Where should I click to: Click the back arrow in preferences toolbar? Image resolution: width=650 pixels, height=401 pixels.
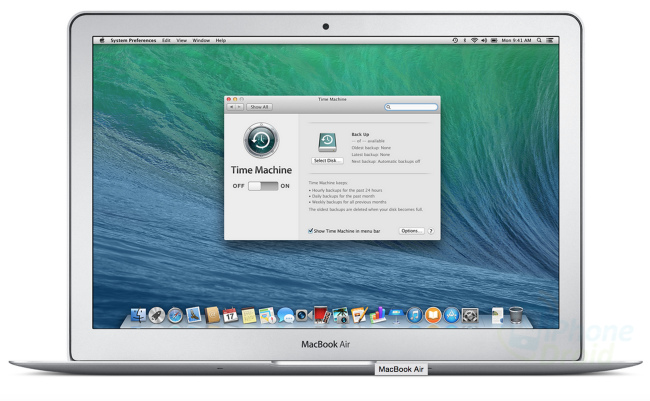[x=232, y=107]
